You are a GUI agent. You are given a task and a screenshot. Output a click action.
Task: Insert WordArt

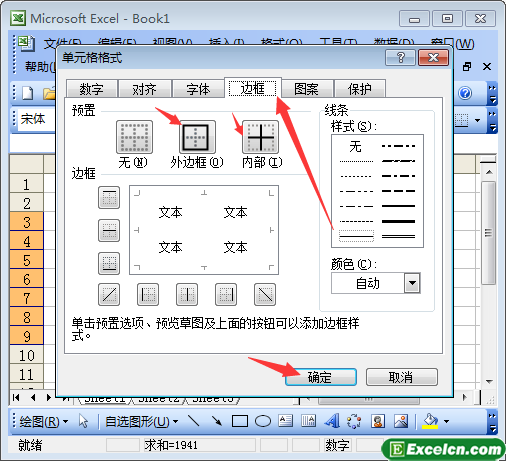click(332, 421)
